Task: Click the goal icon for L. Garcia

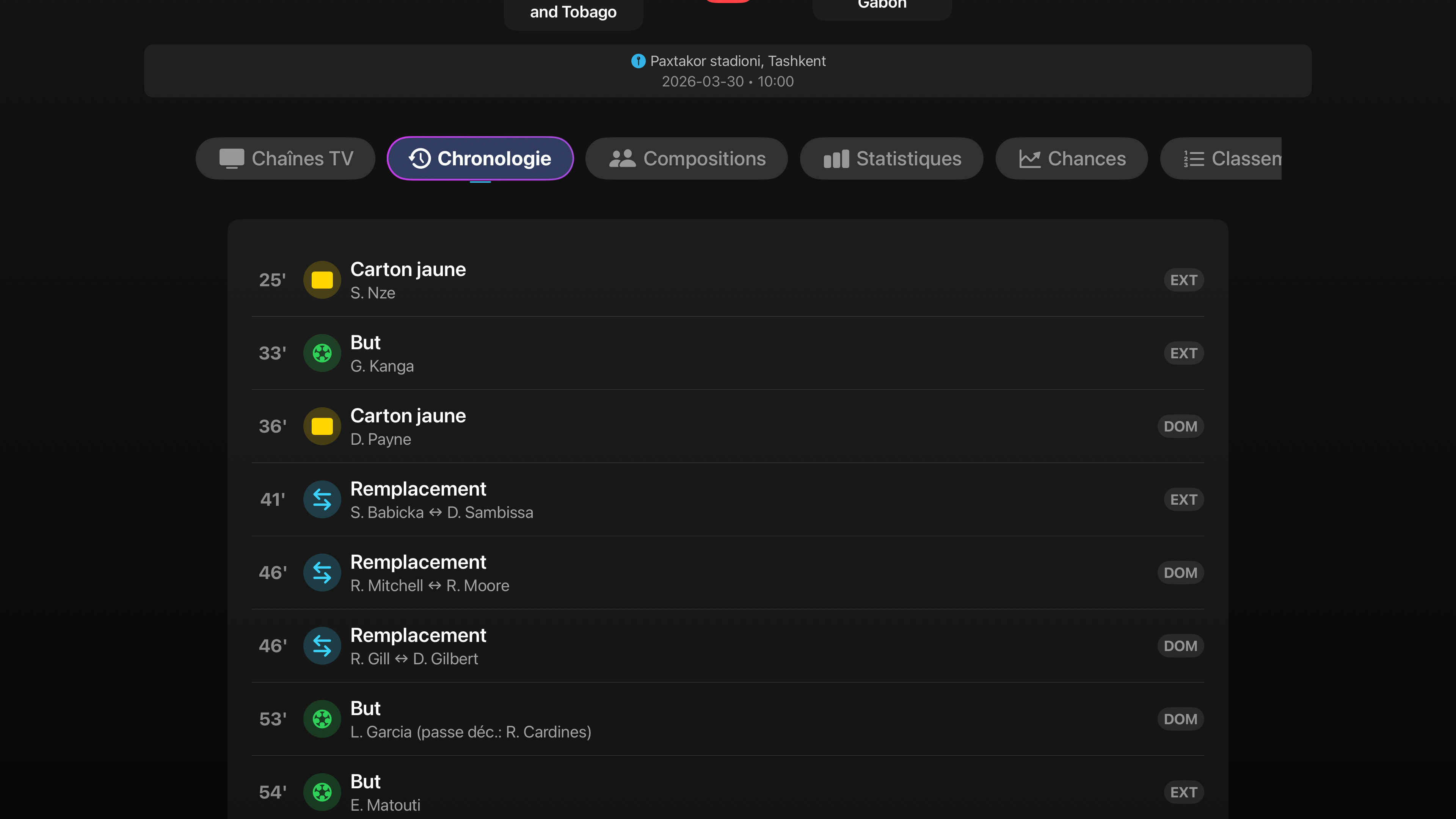Action: tap(322, 719)
